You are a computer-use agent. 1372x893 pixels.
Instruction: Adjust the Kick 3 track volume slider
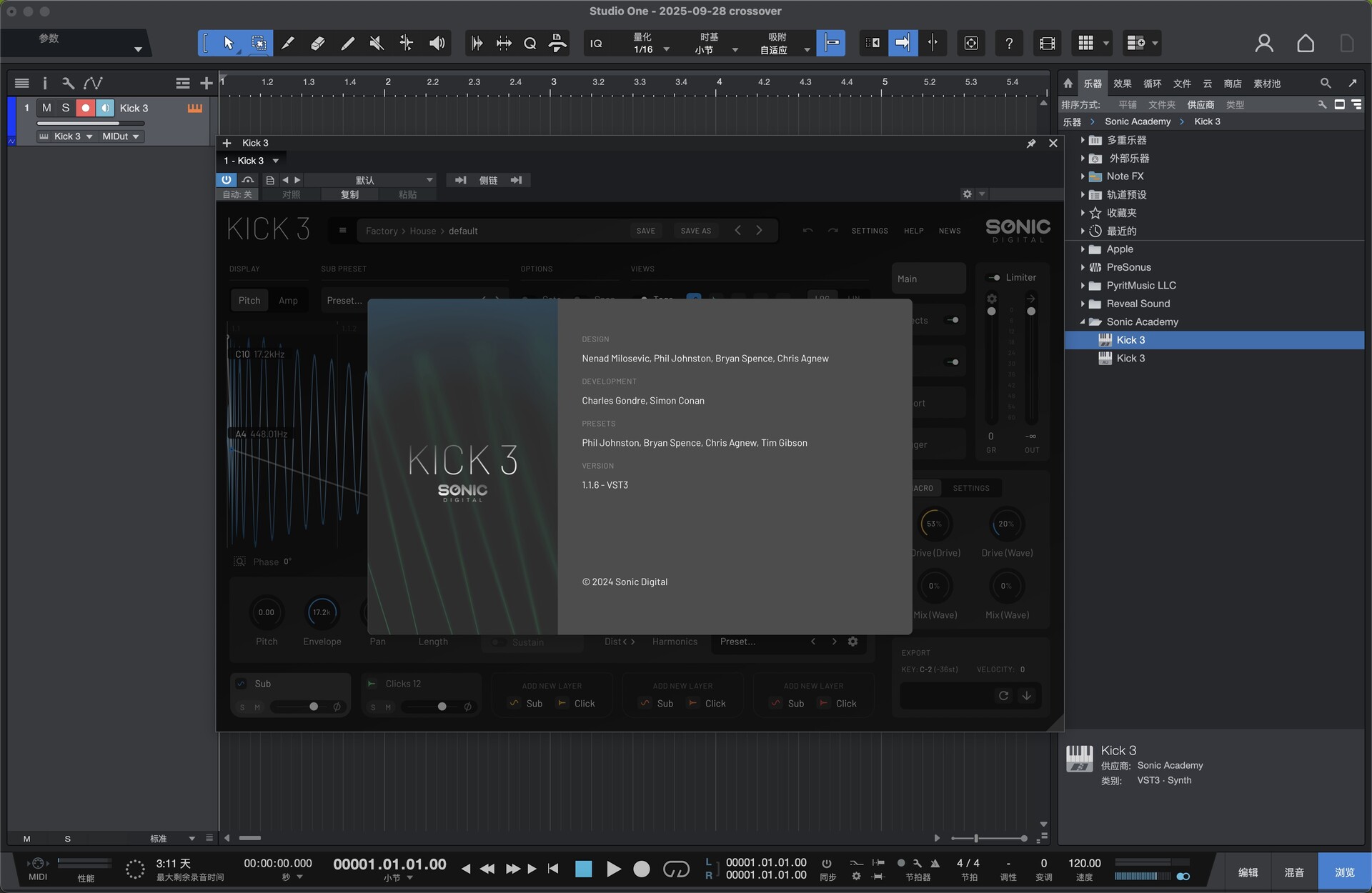point(89,123)
